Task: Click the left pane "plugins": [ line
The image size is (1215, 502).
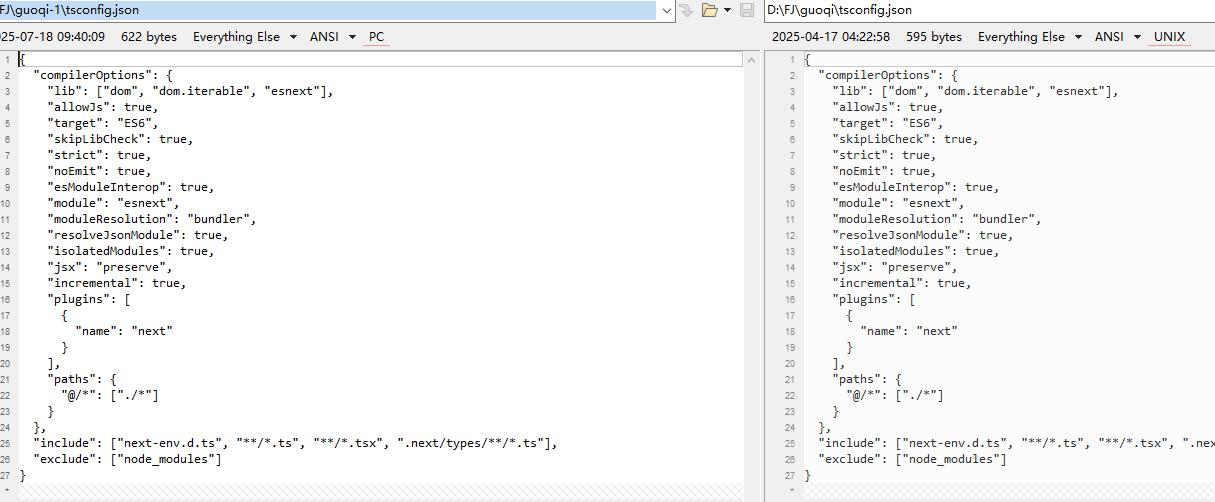Action: (x=89, y=299)
